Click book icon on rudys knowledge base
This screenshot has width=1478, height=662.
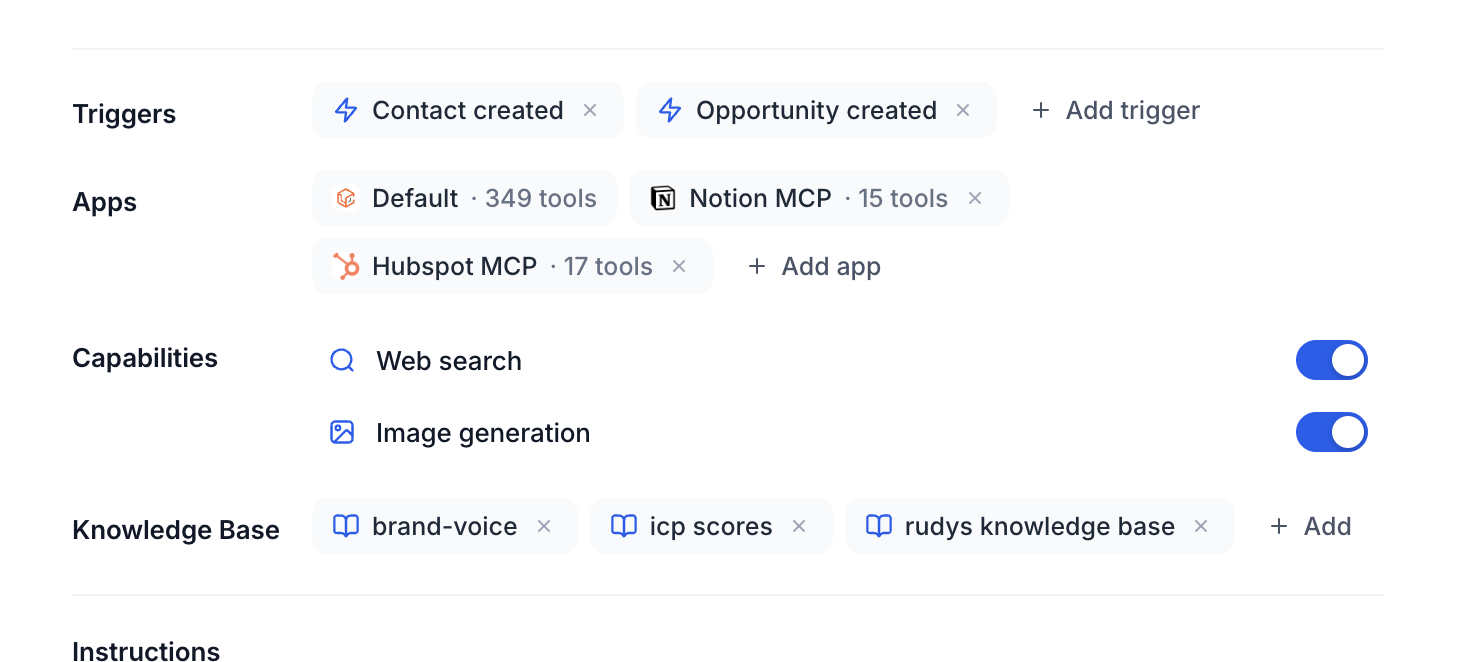click(x=879, y=526)
